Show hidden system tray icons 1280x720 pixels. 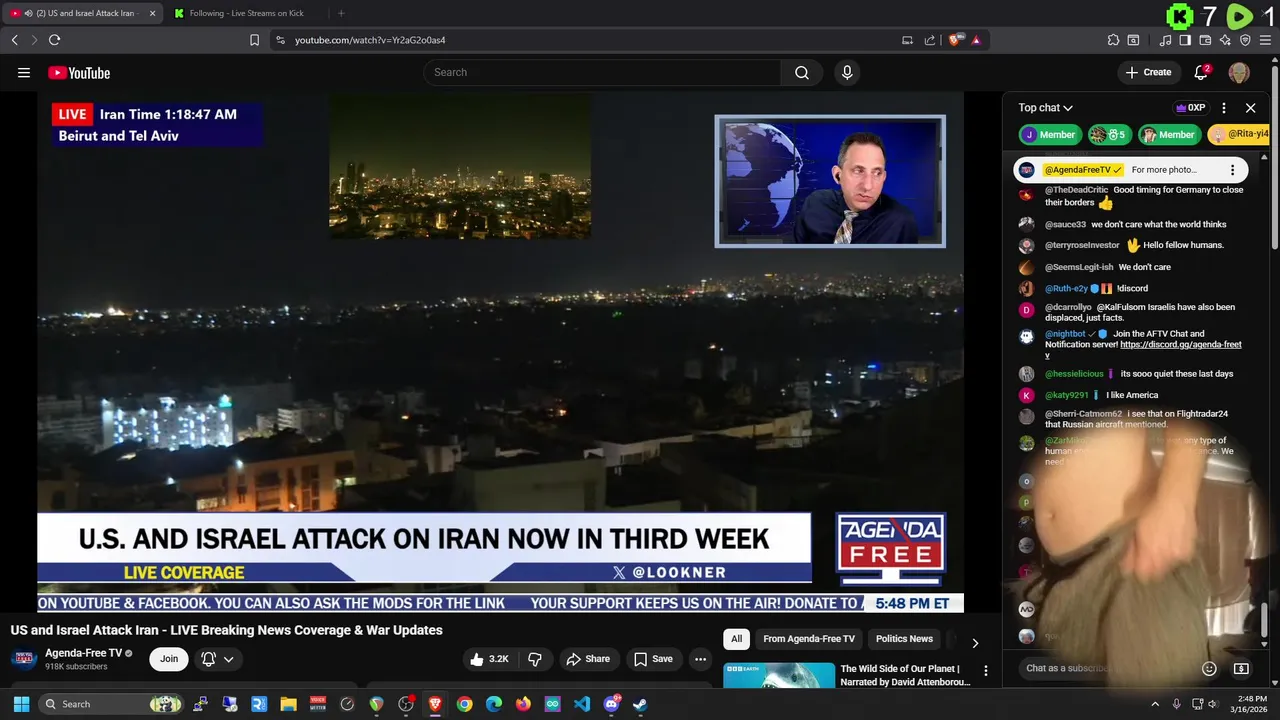(x=1155, y=704)
